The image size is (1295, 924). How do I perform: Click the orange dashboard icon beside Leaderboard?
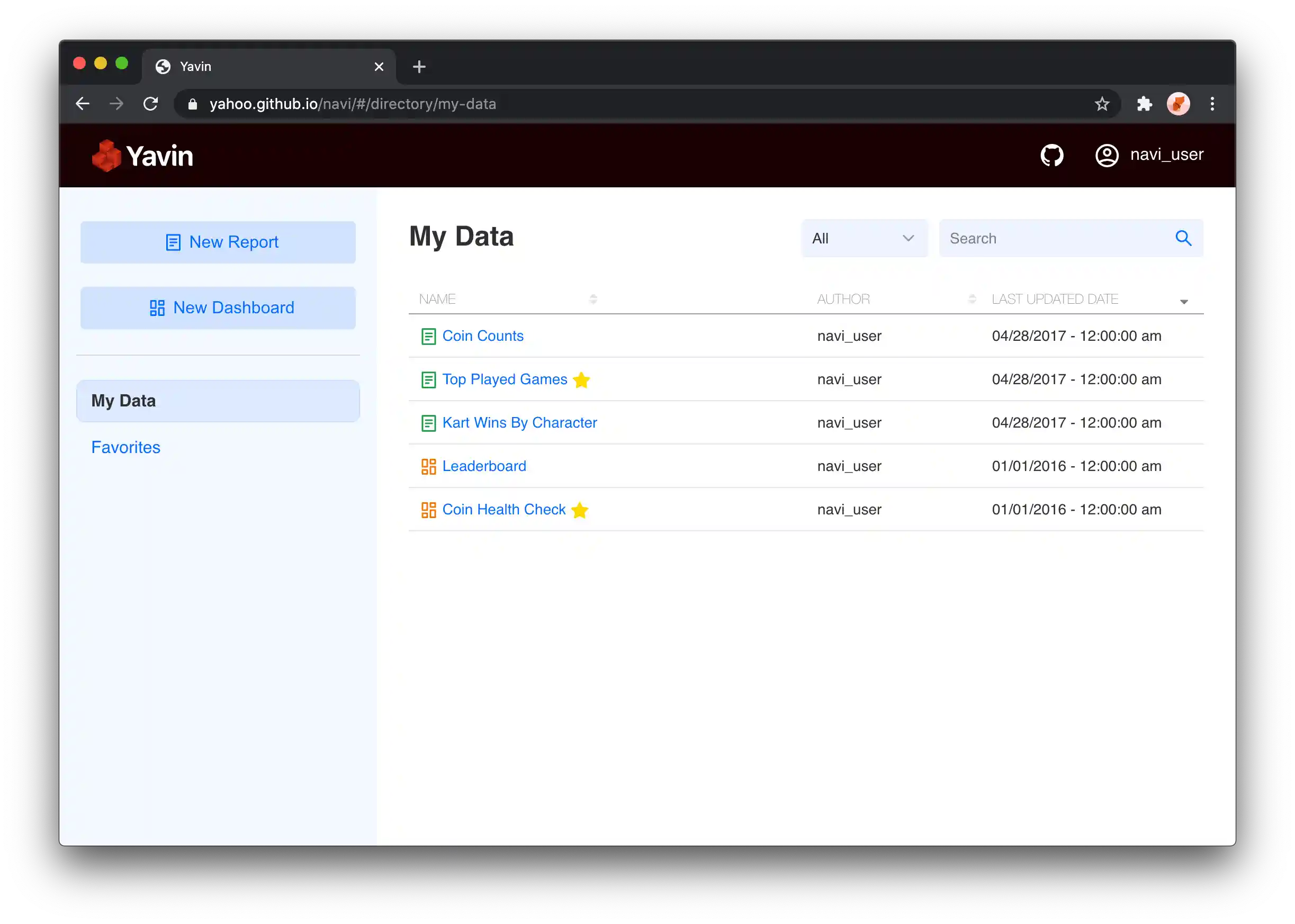coord(428,466)
